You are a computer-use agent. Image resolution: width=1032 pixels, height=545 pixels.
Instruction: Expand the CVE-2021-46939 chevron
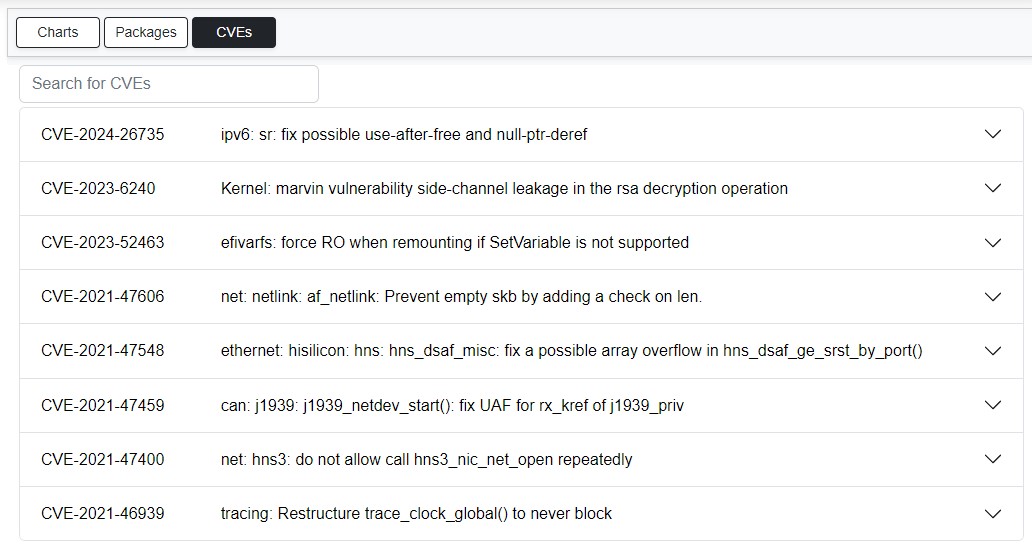[992, 513]
